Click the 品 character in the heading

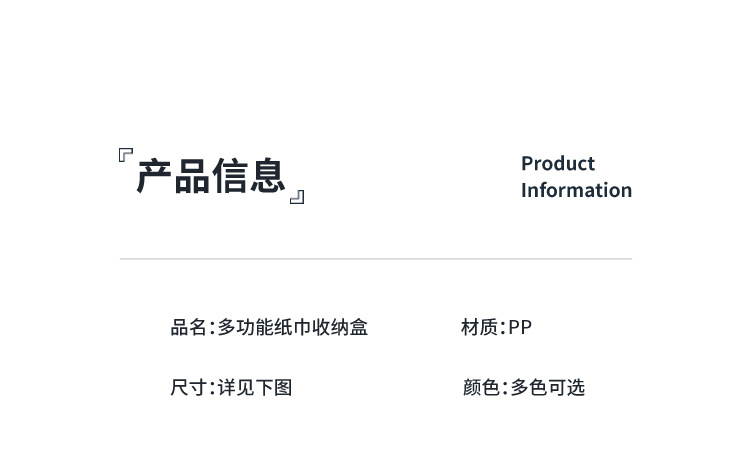(x=192, y=176)
